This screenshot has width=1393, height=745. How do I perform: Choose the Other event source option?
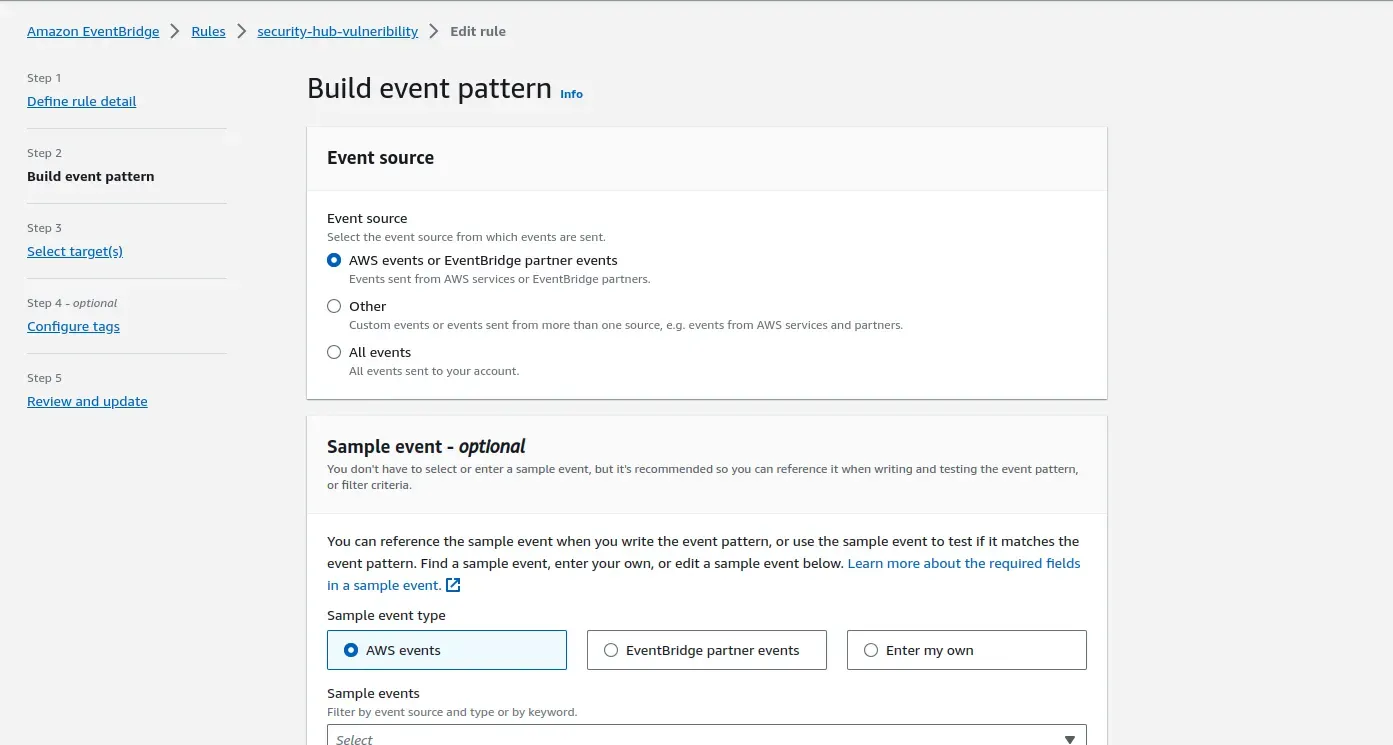coord(334,306)
